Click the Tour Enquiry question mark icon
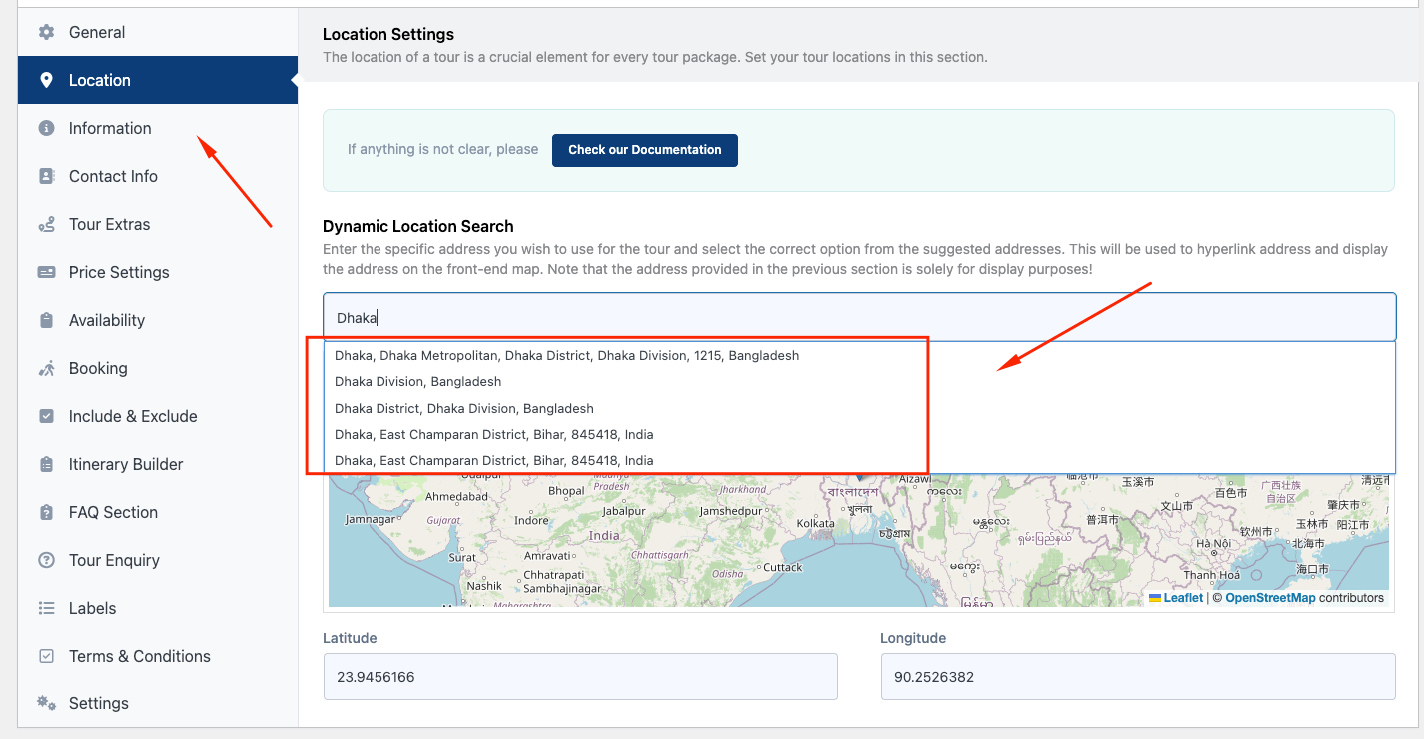The height and width of the screenshot is (739, 1424). click(x=46, y=560)
